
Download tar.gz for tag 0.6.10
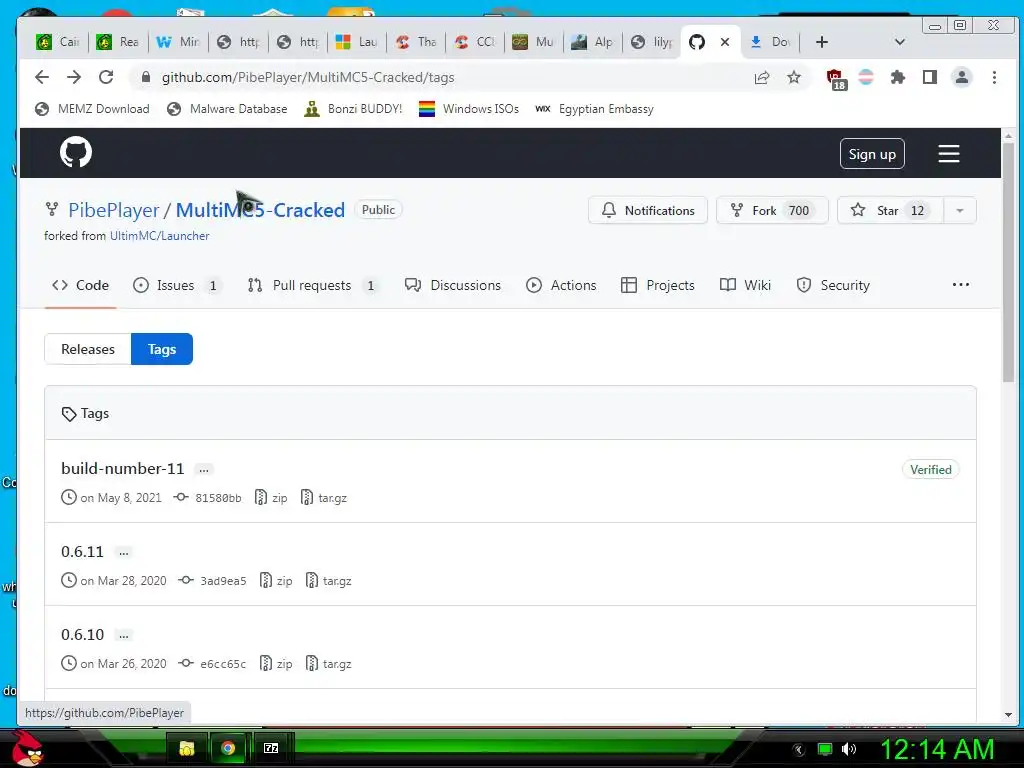[x=328, y=664]
